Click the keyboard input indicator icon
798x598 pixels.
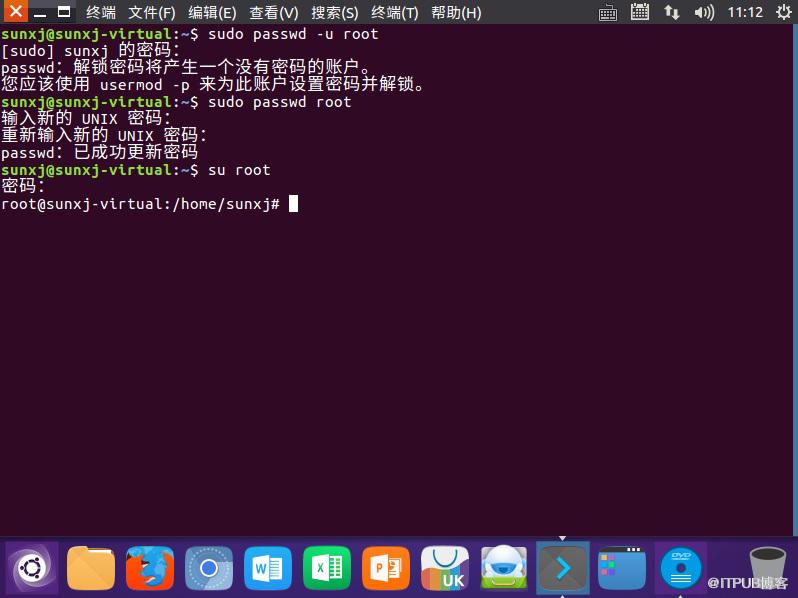tap(608, 12)
